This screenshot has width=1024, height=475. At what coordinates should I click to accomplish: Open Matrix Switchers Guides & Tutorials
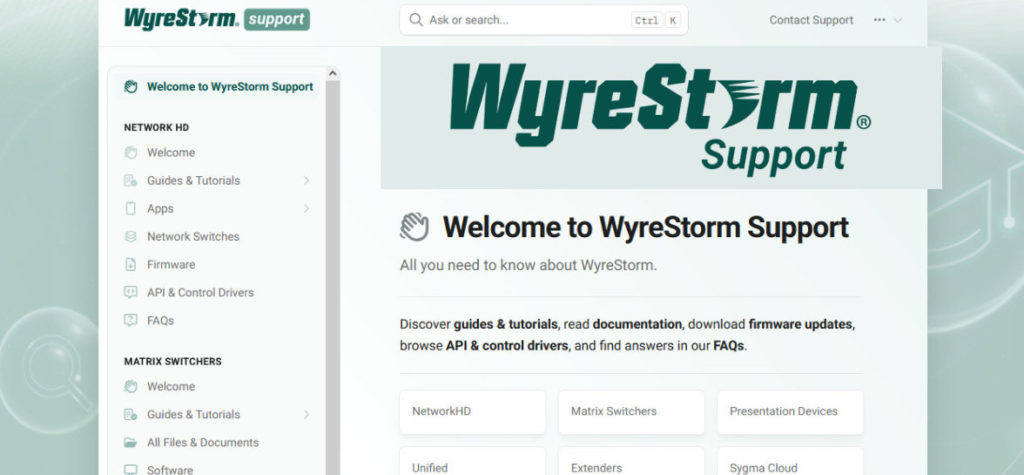click(x=193, y=414)
